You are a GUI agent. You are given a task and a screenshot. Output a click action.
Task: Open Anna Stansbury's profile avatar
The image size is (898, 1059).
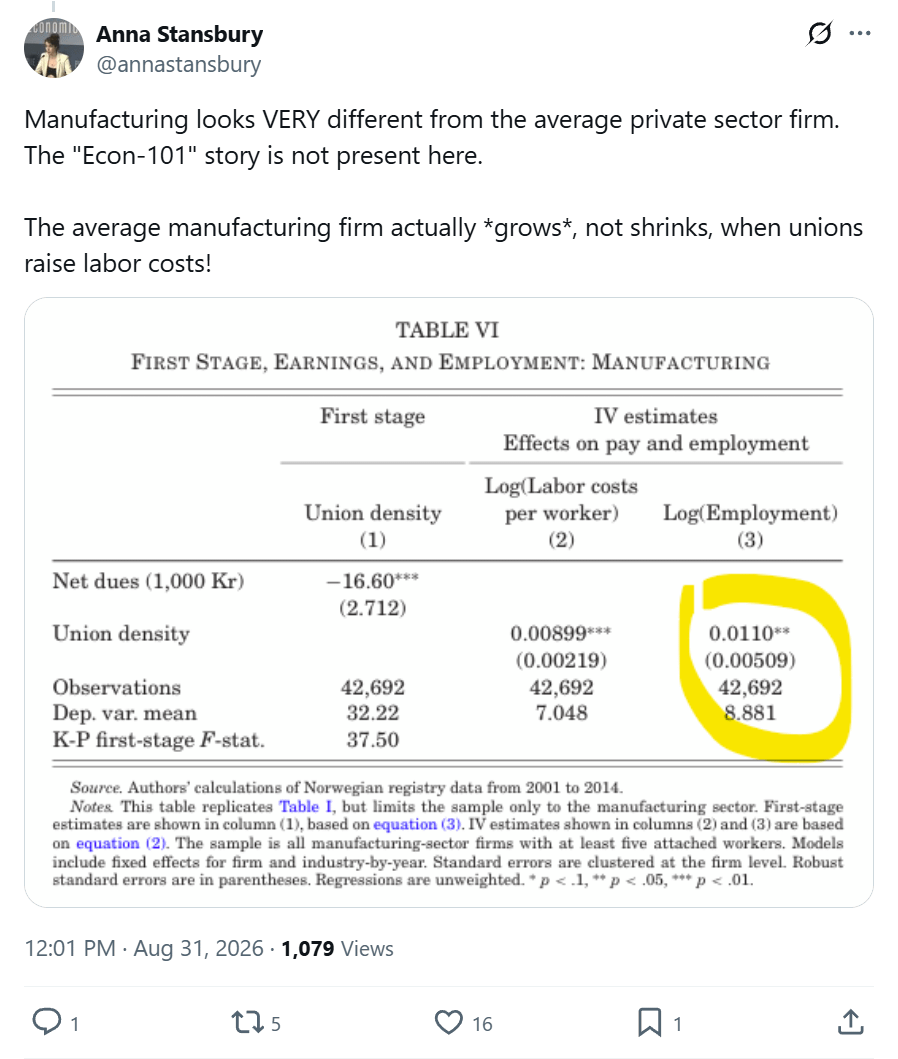[x=54, y=48]
